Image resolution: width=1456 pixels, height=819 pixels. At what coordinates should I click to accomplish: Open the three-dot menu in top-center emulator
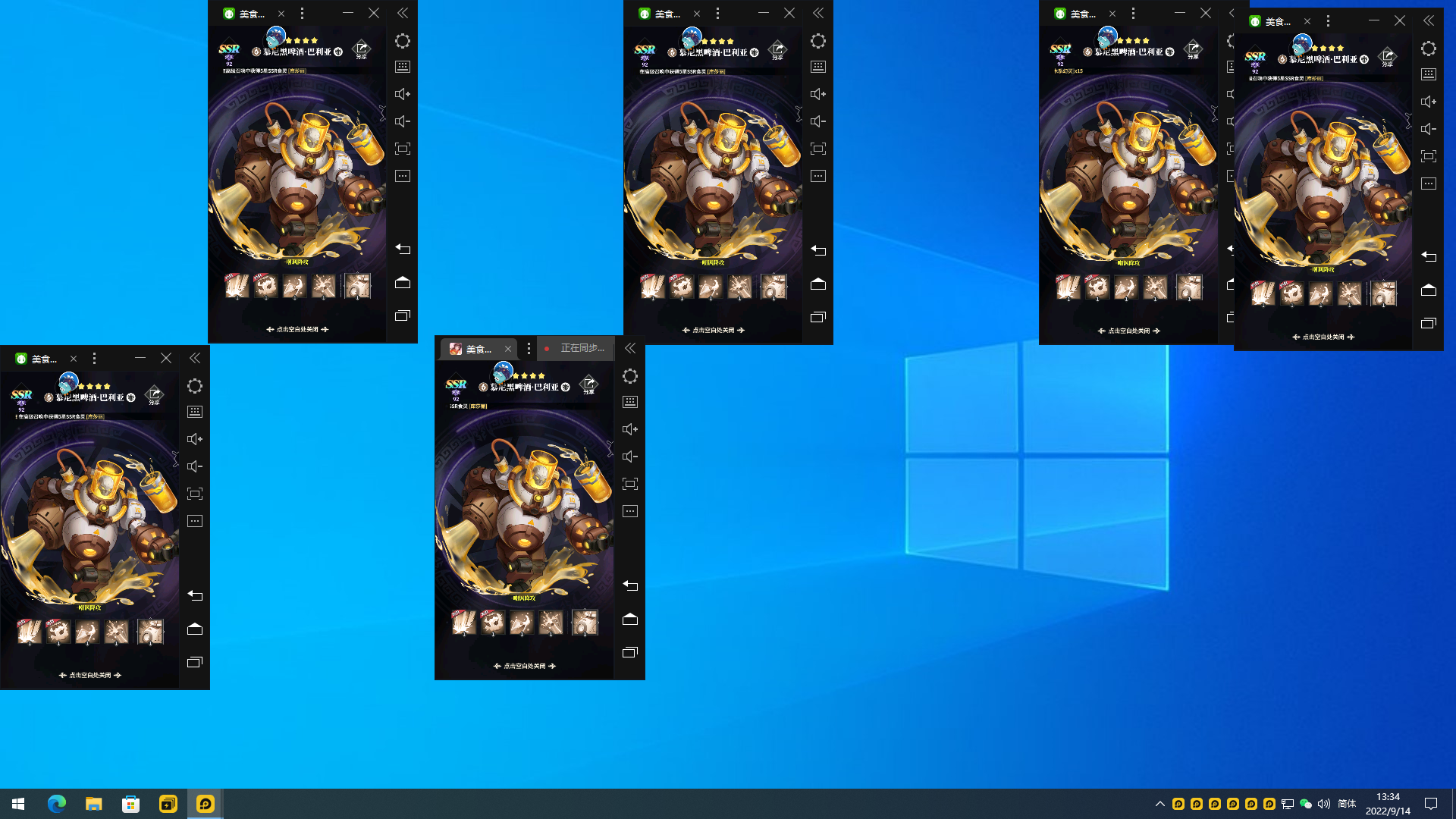point(717,14)
